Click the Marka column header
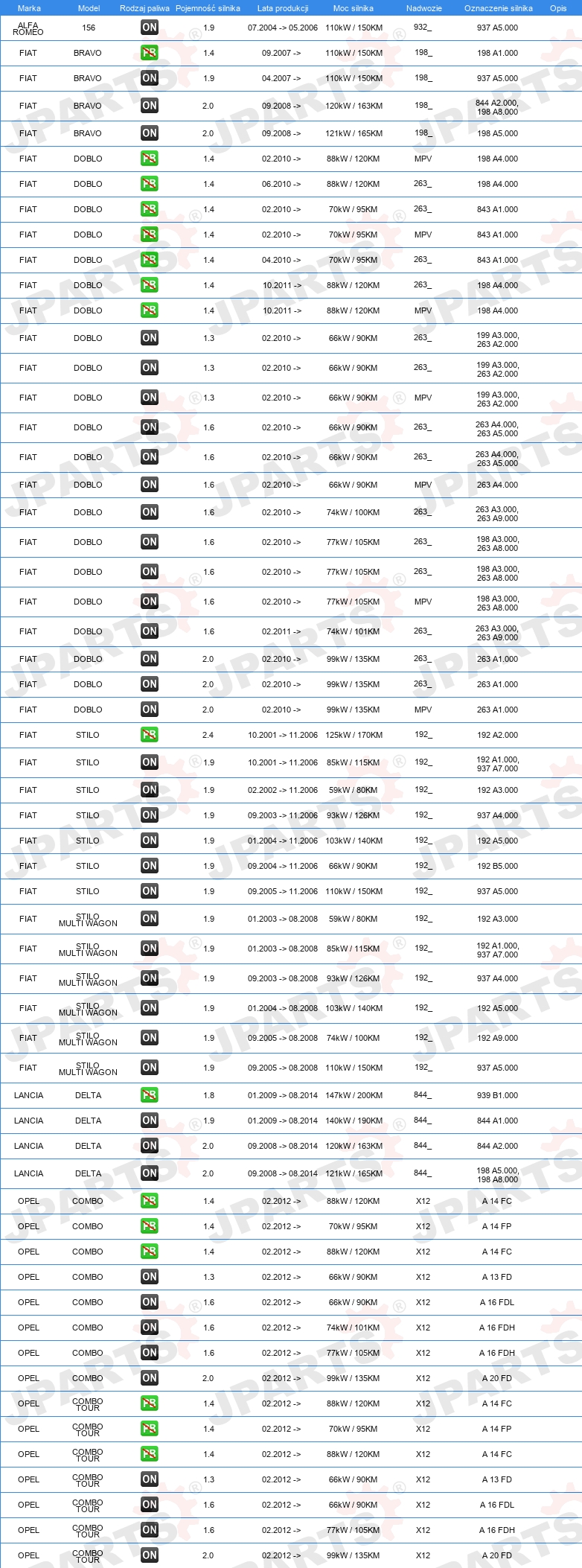The image size is (582, 1568). point(29,8)
